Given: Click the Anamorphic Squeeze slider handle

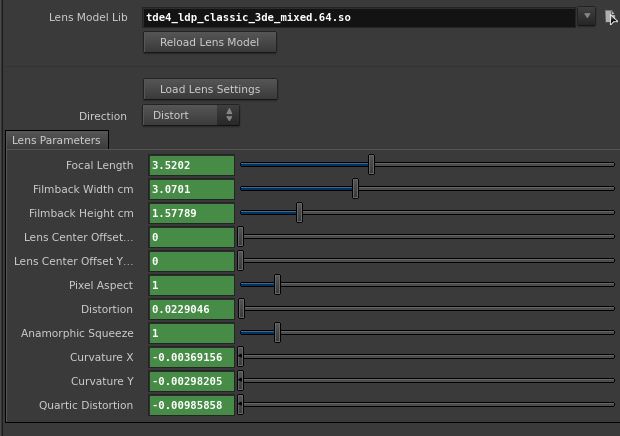Looking at the screenshot, I should click(278, 332).
